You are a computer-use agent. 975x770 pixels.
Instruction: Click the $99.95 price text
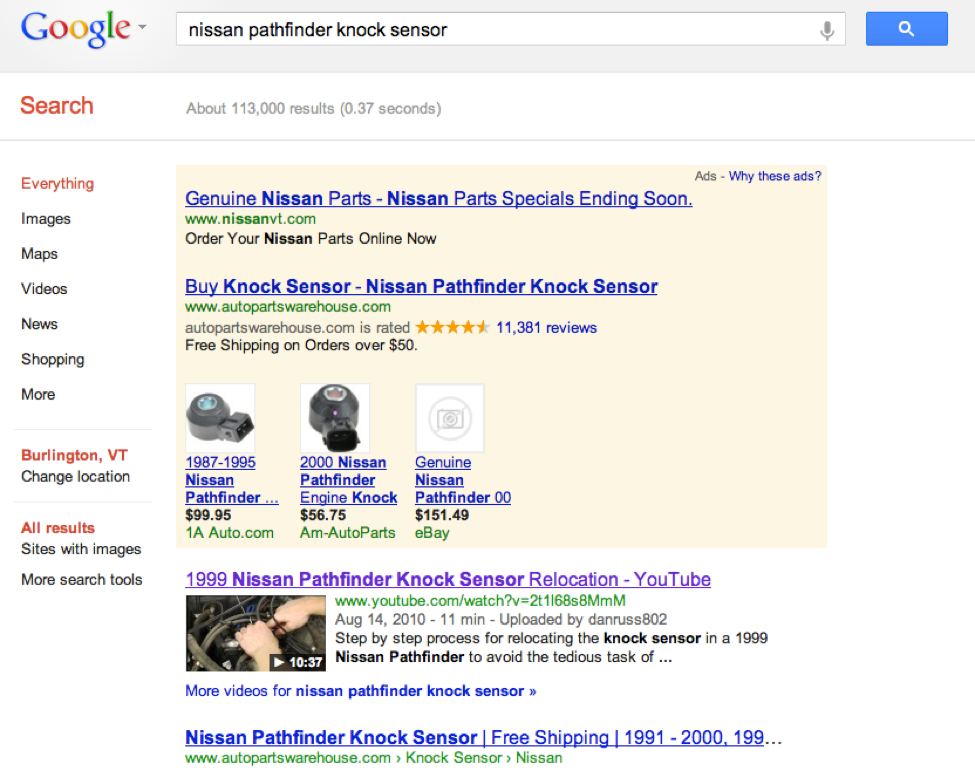pos(208,515)
